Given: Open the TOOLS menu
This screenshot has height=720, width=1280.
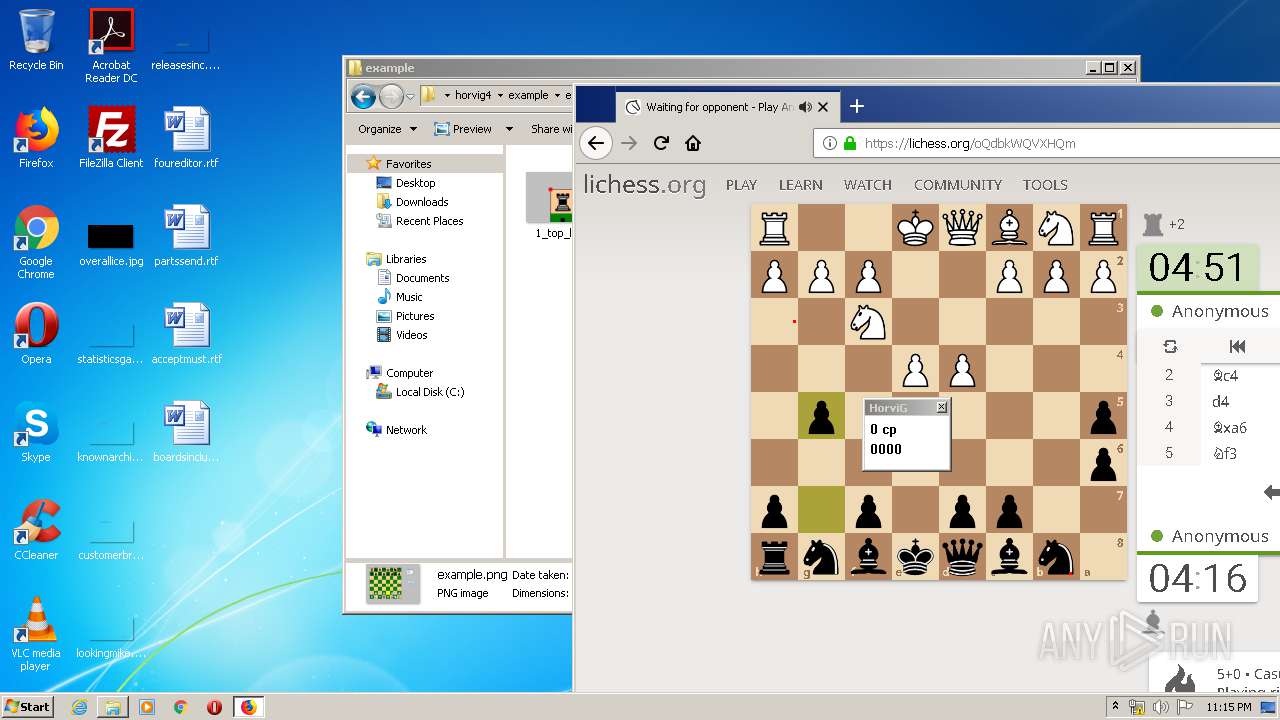Looking at the screenshot, I should click(x=1045, y=185).
